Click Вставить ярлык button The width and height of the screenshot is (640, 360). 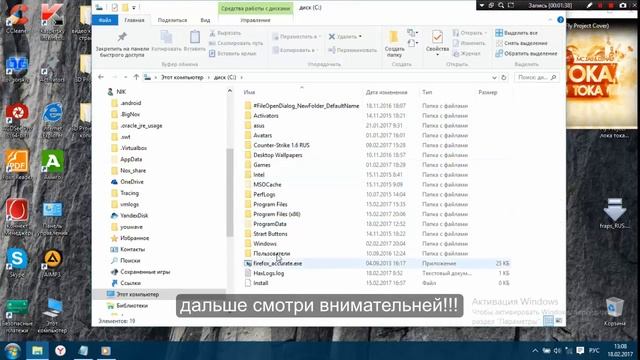point(233,53)
